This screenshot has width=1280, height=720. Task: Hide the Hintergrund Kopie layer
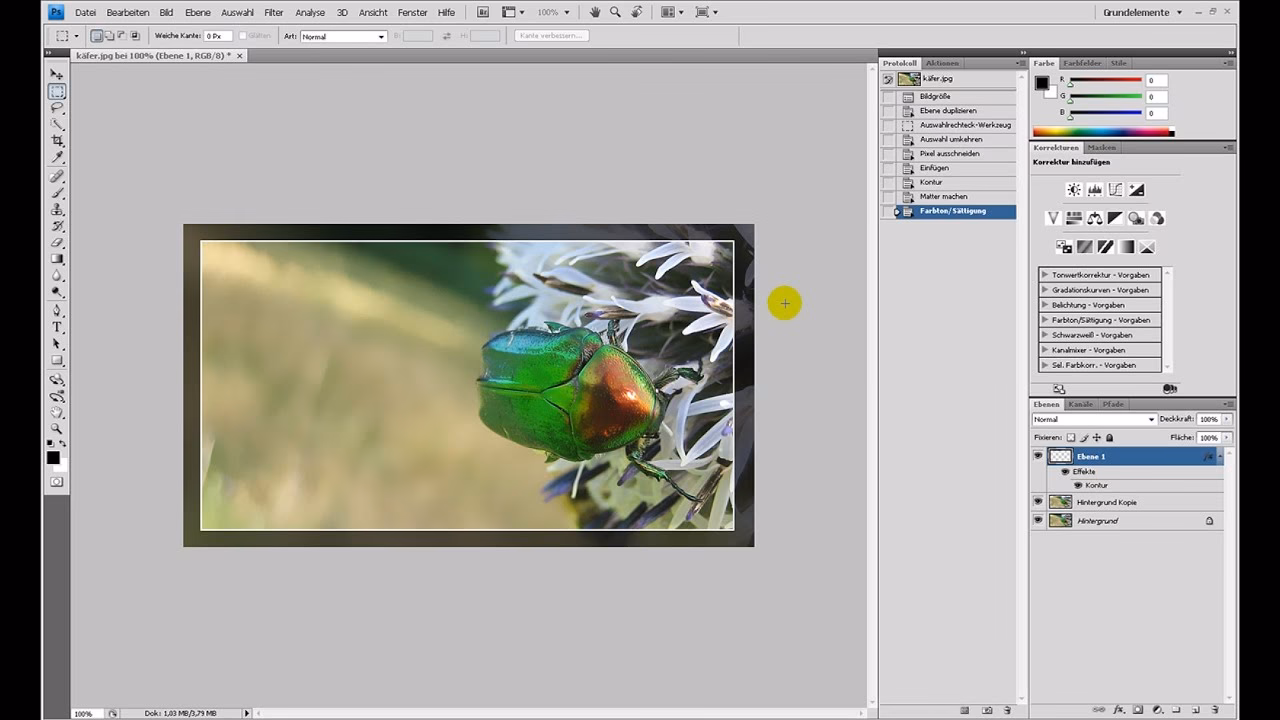click(x=1038, y=501)
